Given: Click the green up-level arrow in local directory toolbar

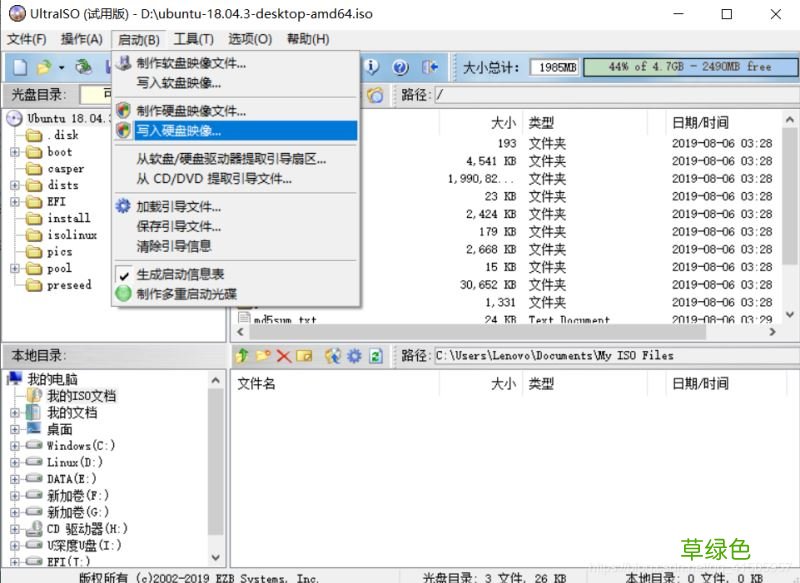Looking at the screenshot, I should (x=243, y=353).
